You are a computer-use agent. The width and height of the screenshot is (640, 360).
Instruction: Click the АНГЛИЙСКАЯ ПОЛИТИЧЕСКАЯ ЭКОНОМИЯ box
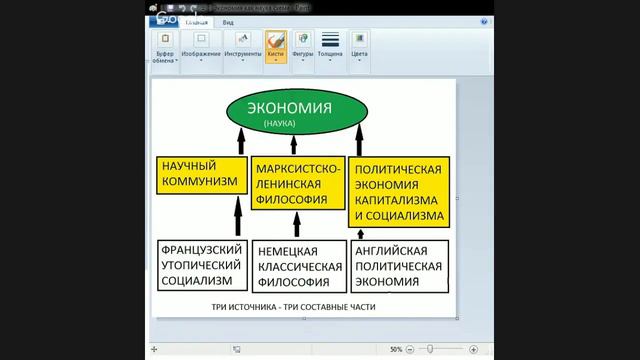click(x=400, y=266)
